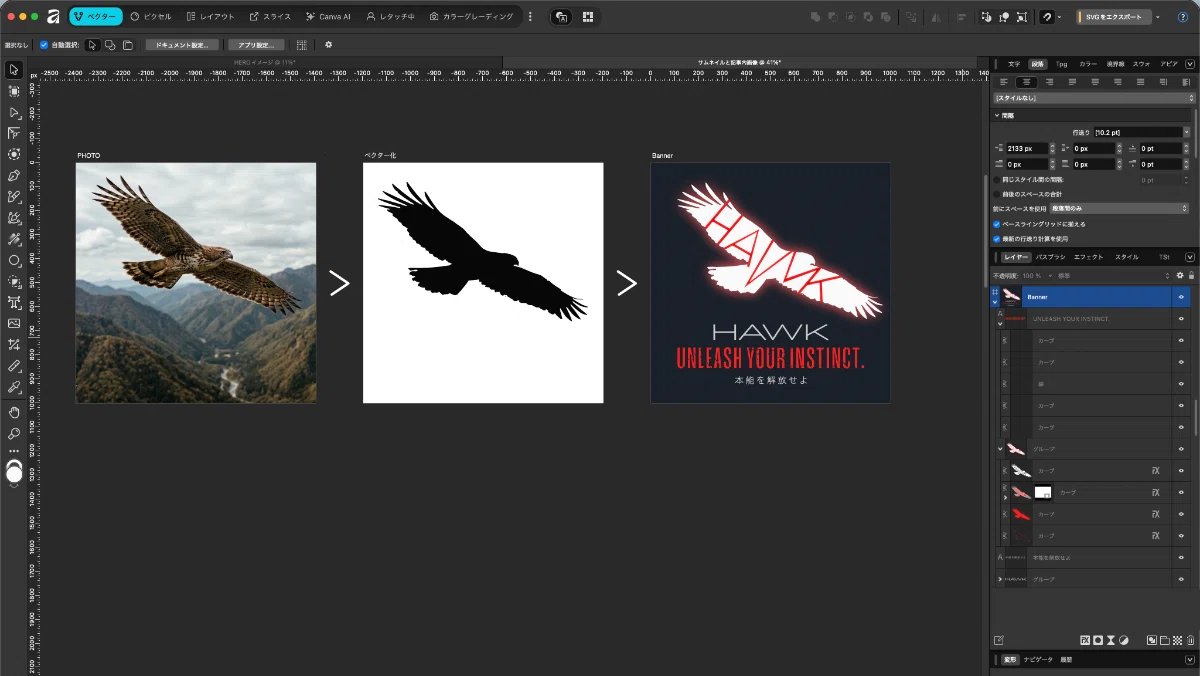Collapse the 間隔 section
Image resolution: width=1200 pixels, height=676 pixels.
coord(997,116)
